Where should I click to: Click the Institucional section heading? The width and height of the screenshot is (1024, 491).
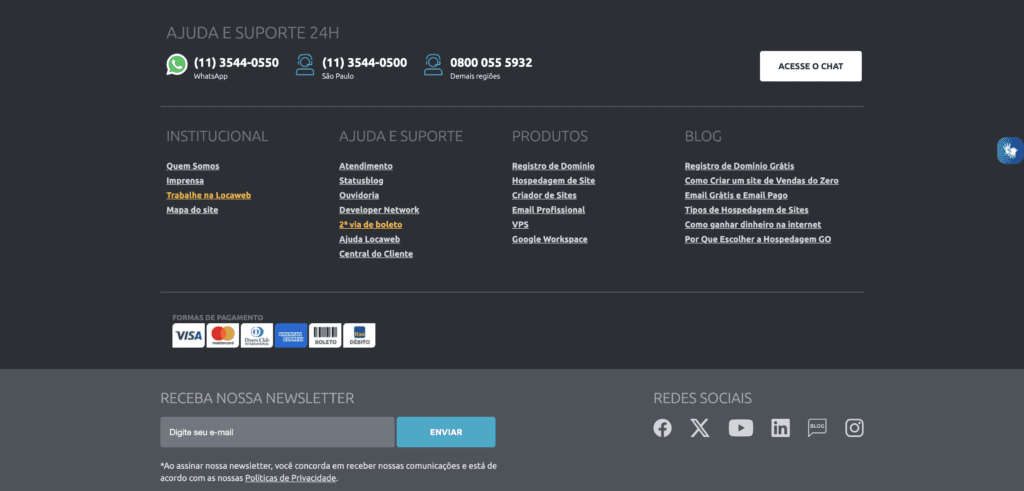pos(217,136)
